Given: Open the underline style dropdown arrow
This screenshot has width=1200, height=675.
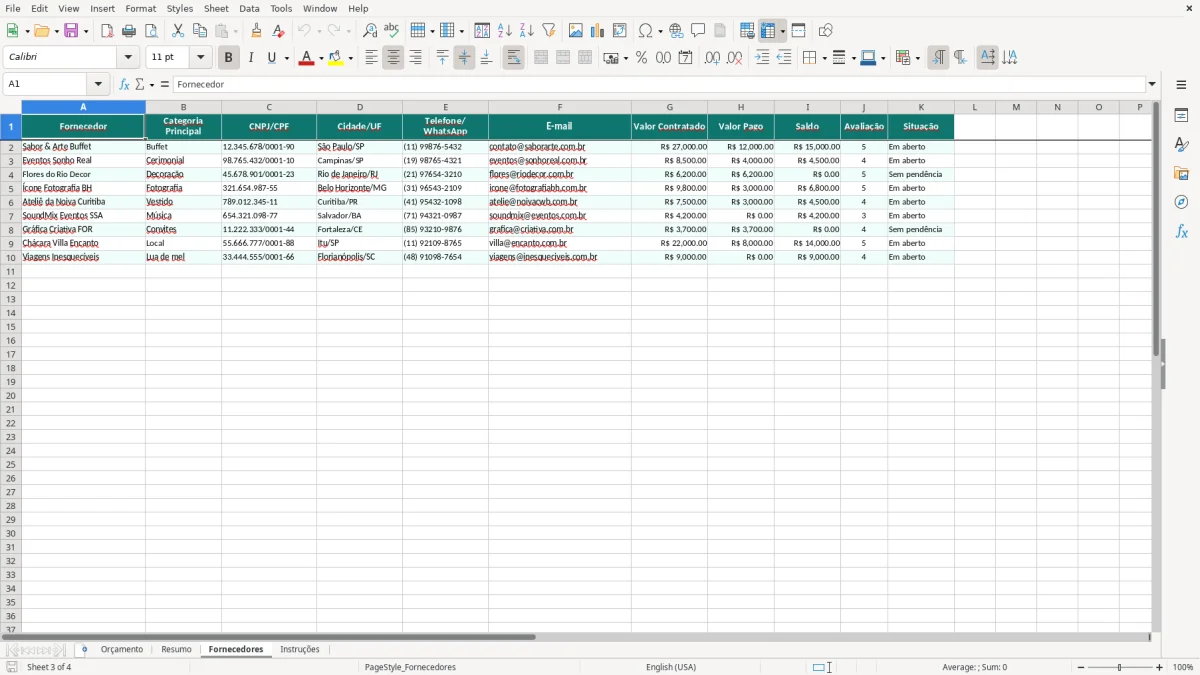Looking at the screenshot, I should 286,58.
